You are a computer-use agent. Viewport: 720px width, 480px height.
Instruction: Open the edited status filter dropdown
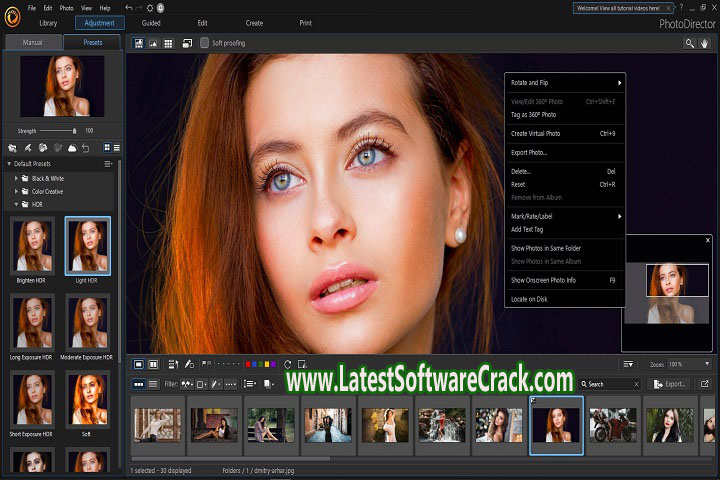tap(216, 384)
